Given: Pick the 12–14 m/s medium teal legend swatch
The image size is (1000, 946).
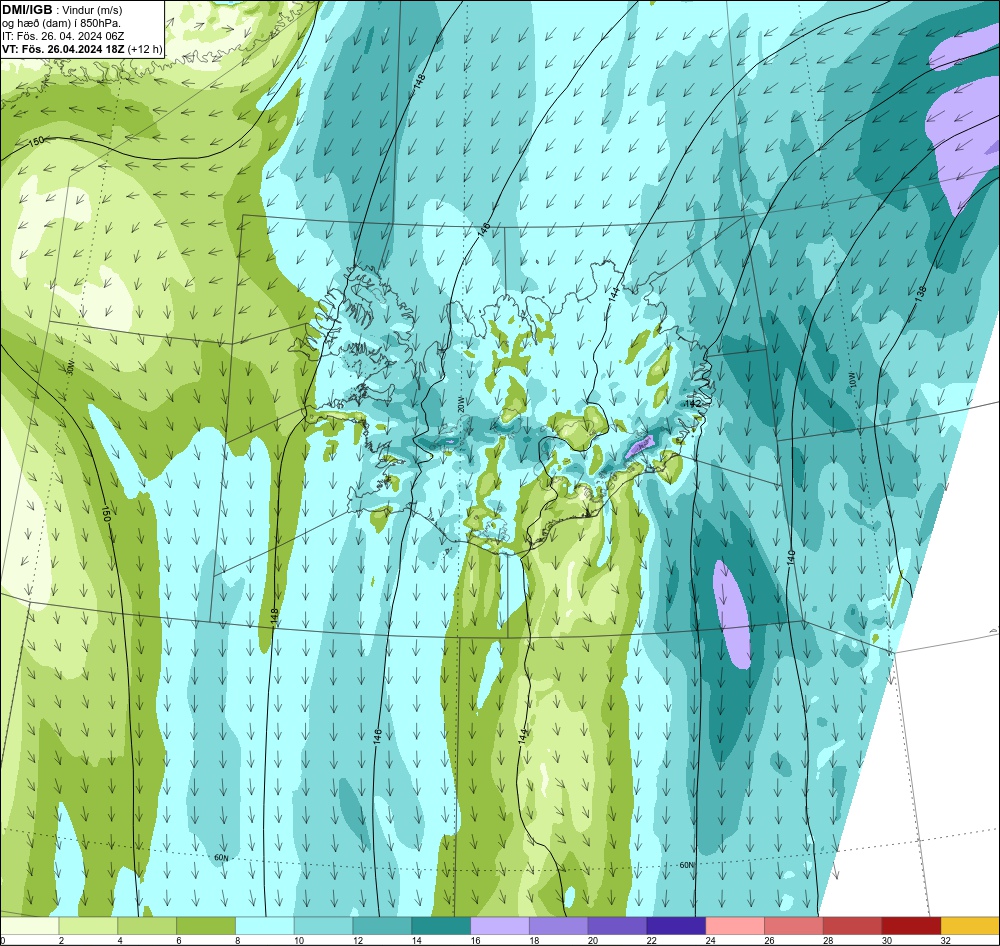Looking at the screenshot, I should point(382,925).
